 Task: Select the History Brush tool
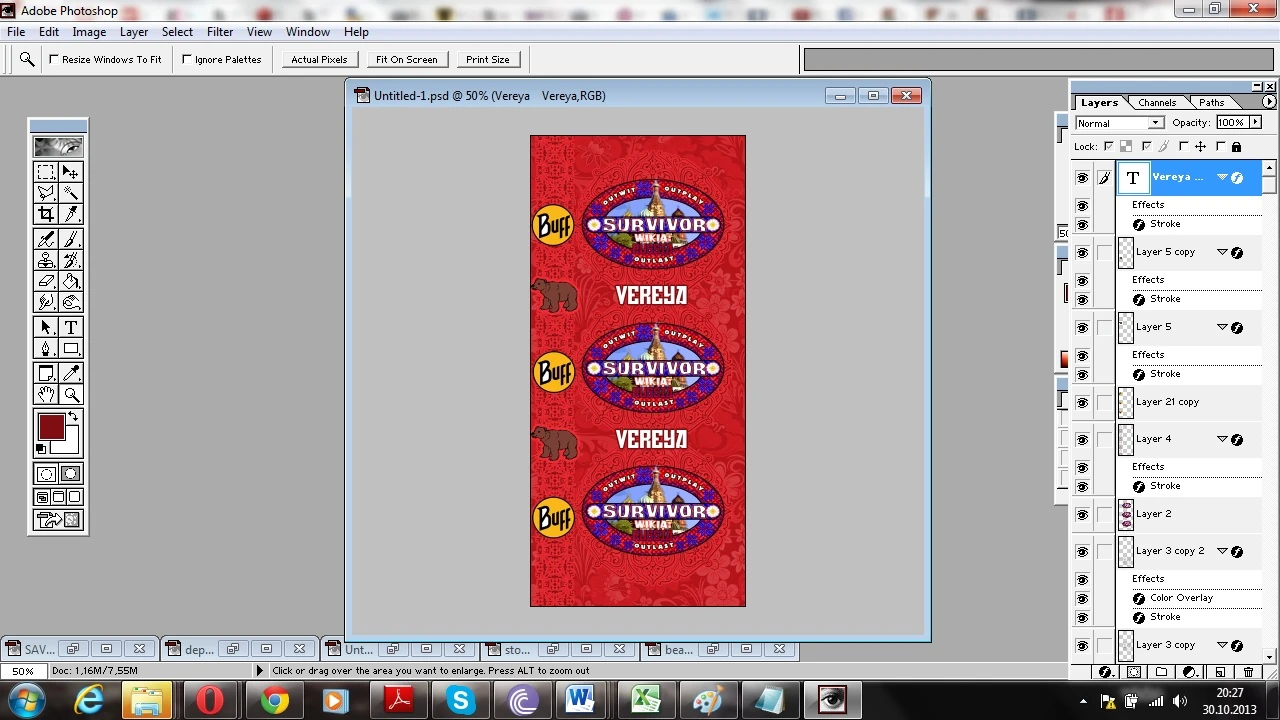coord(71,260)
